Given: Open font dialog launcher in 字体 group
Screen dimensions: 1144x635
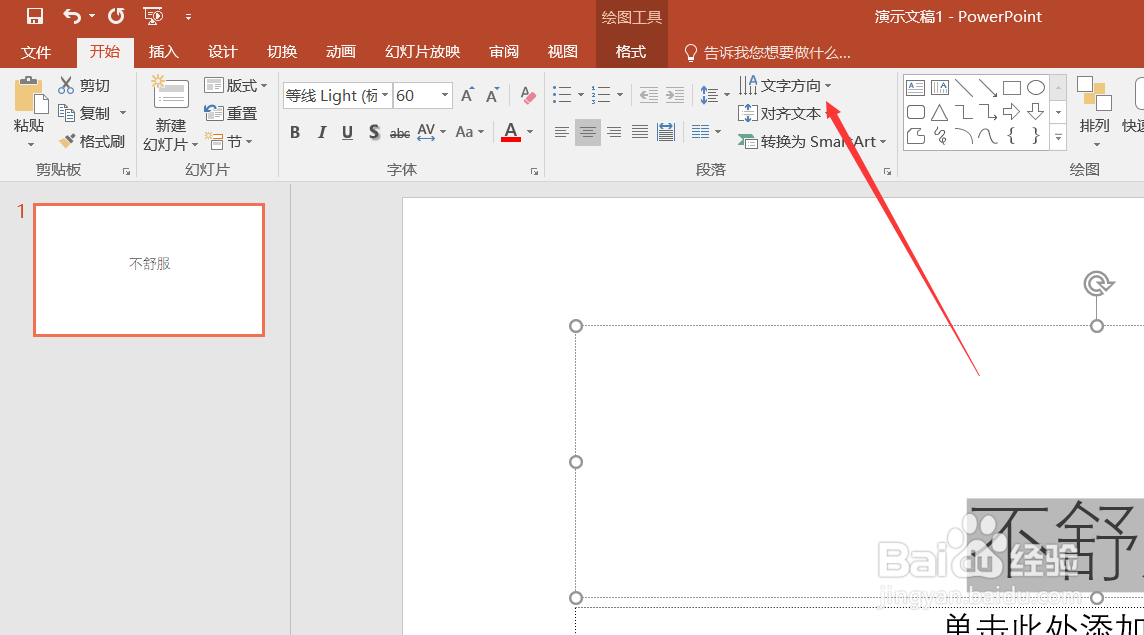Looking at the screenshot, I should pos(534,172).
